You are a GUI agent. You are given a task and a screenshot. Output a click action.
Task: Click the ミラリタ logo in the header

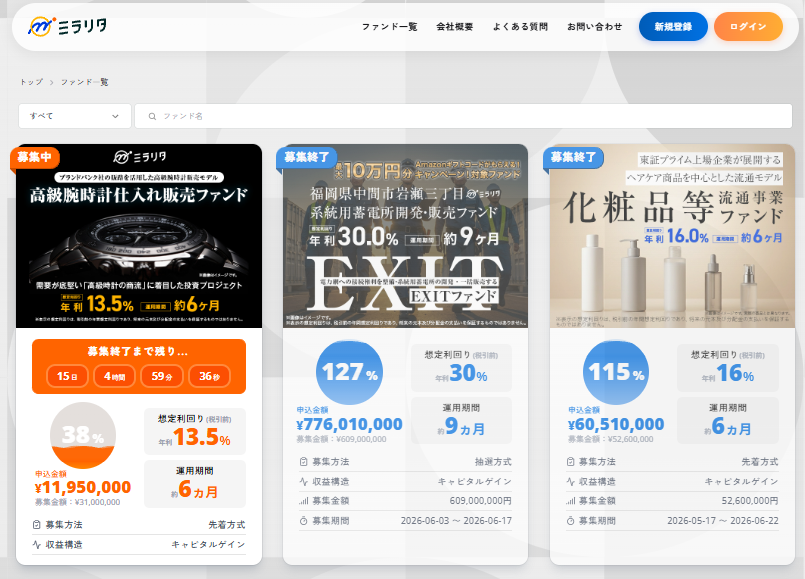67,26
